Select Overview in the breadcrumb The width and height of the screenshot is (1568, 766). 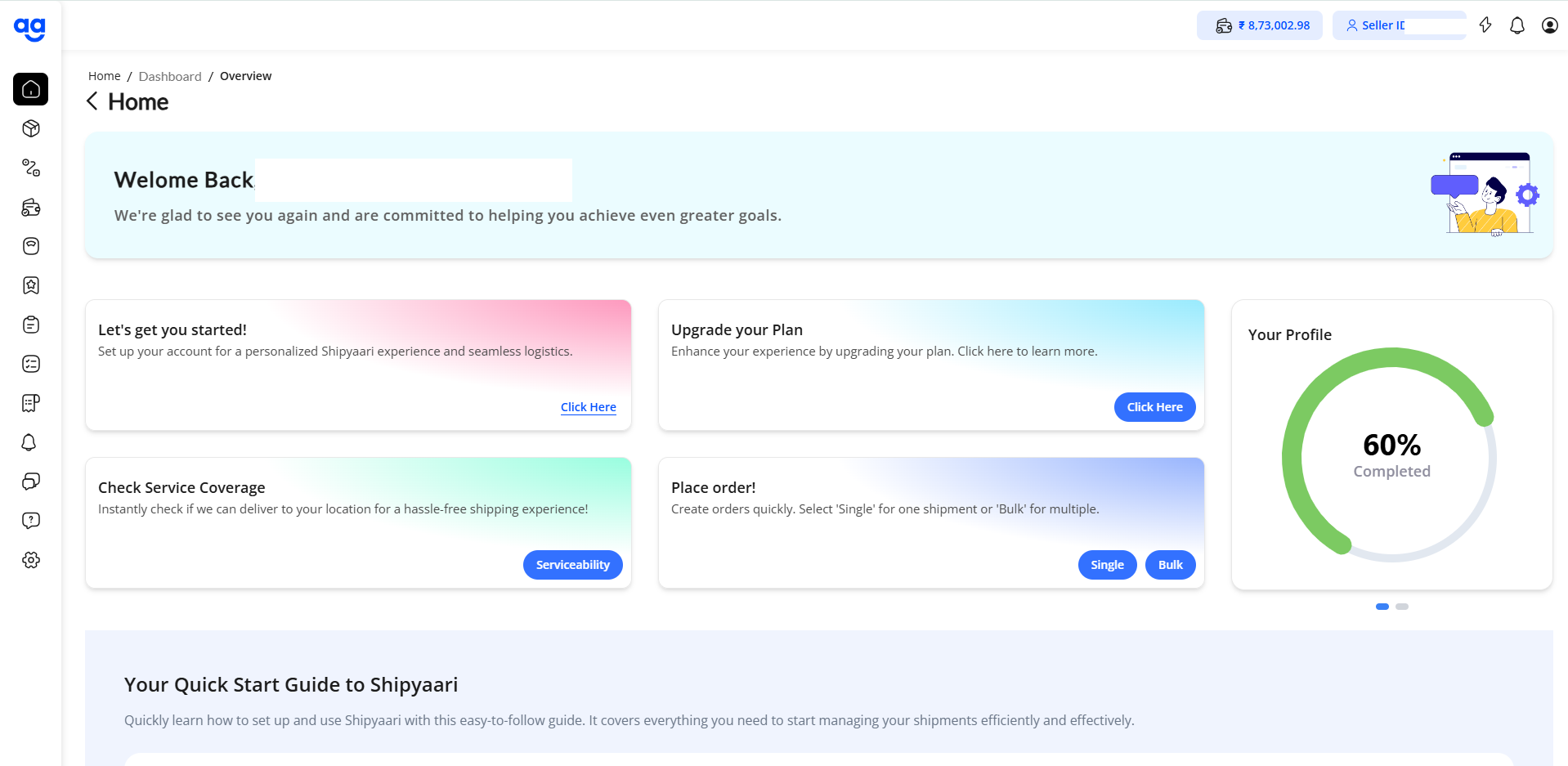[x=245, y=76]
